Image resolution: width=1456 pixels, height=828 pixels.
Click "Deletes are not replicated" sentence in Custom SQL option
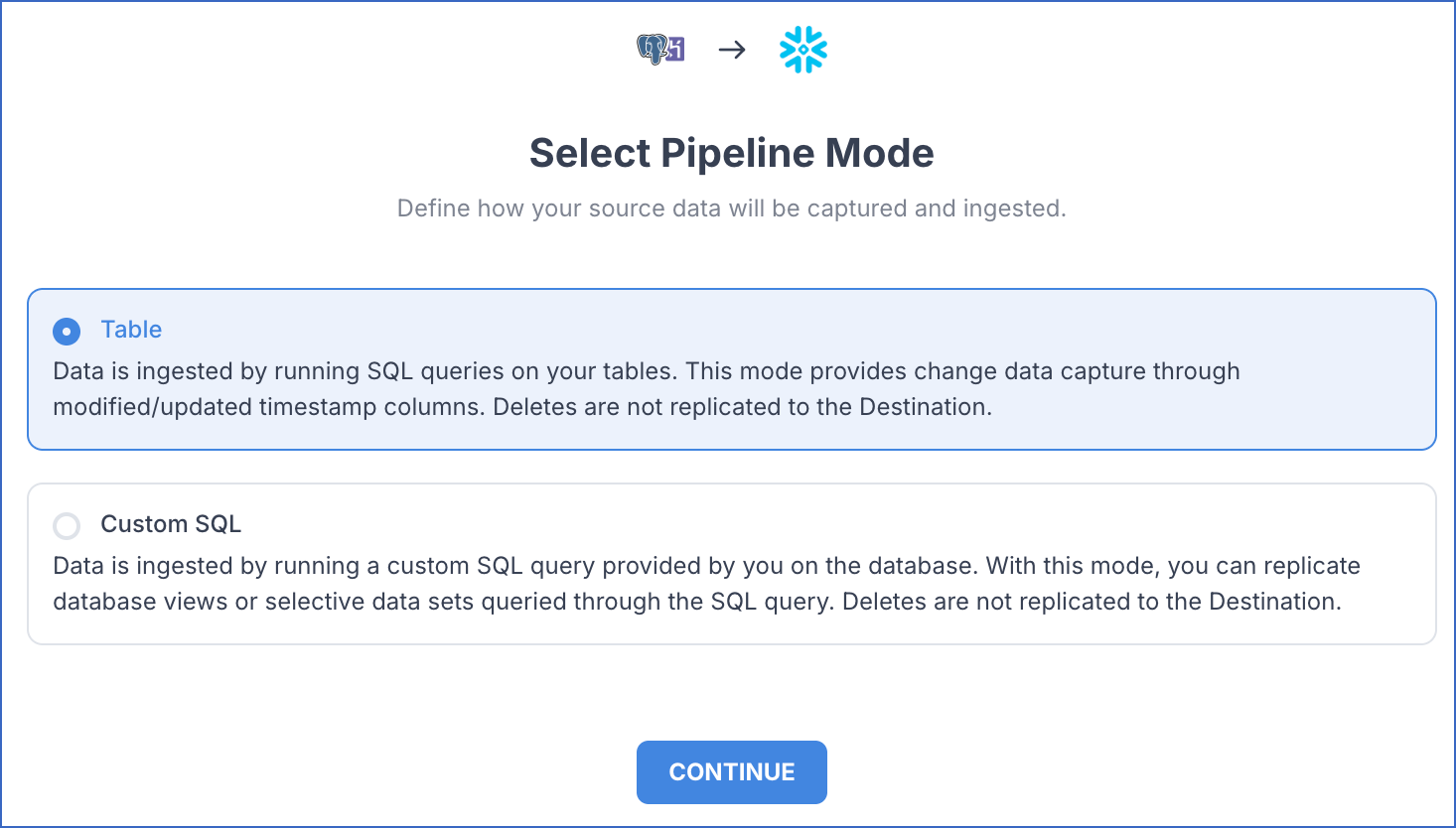pyautogui.click(x=1092, y=602)
